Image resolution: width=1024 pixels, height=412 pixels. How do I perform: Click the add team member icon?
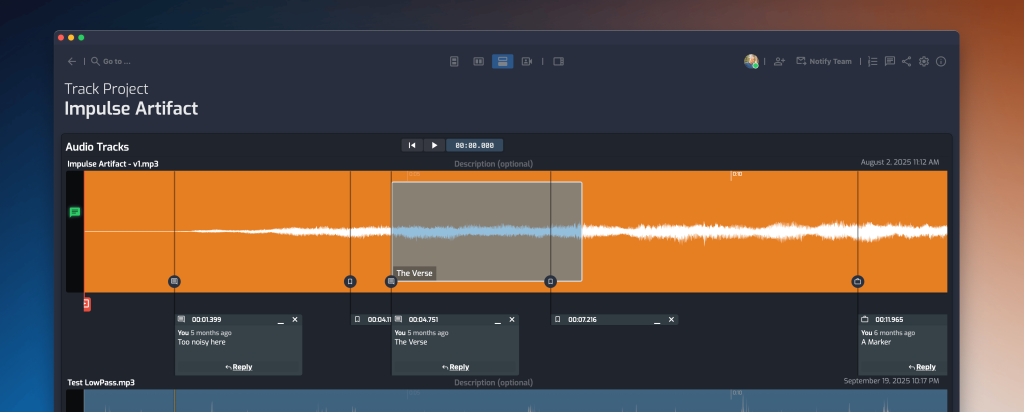[x=780, y=61]
